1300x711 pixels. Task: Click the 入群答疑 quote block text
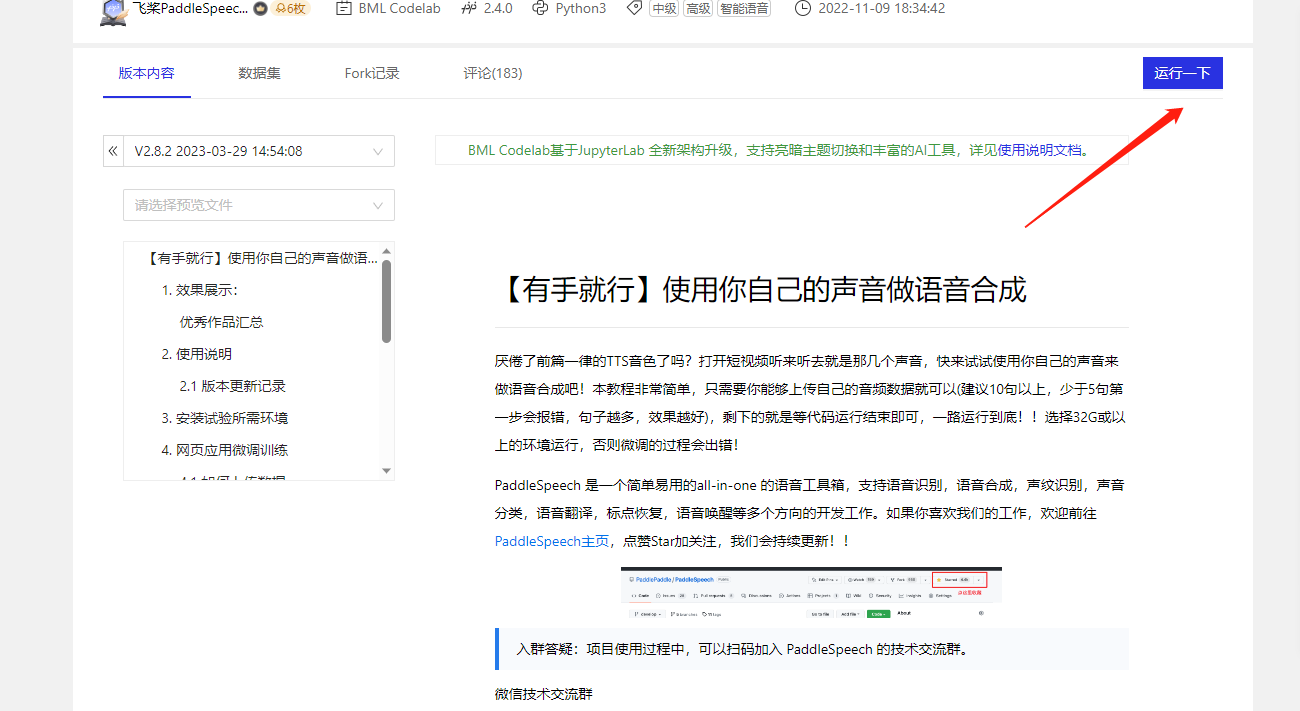coord(742,649)
